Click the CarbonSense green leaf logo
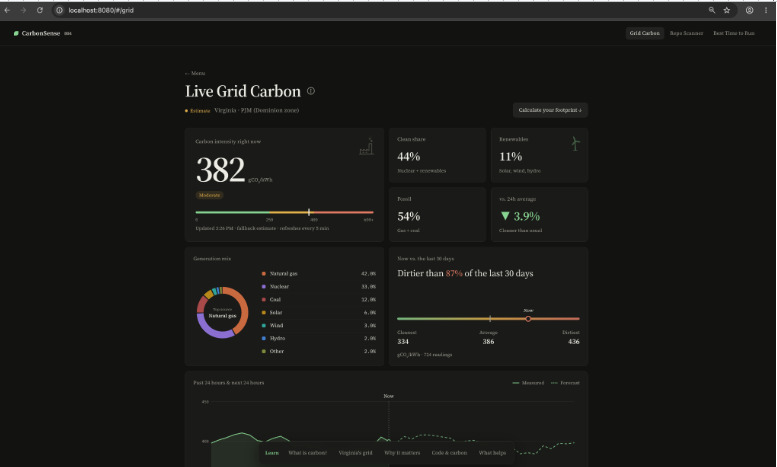Image resolution: width=777 pixels, height=467 pixels. [x=16, y=33]
